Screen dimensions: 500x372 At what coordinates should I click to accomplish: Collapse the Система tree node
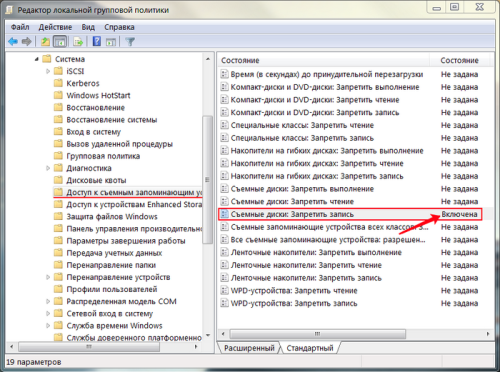pos(36,59)
